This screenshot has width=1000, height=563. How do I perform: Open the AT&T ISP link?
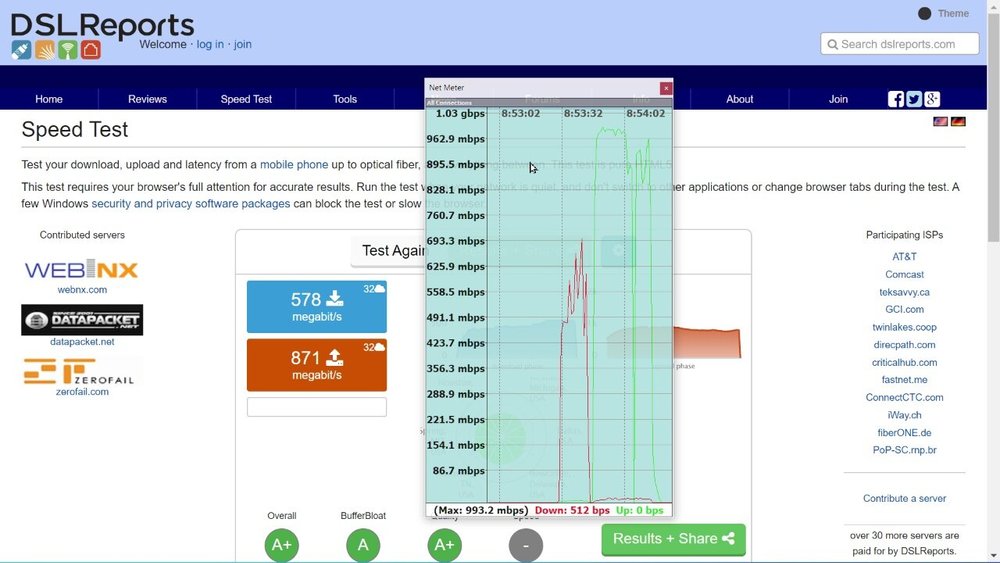pyautogui.click(x=904, y=256)
